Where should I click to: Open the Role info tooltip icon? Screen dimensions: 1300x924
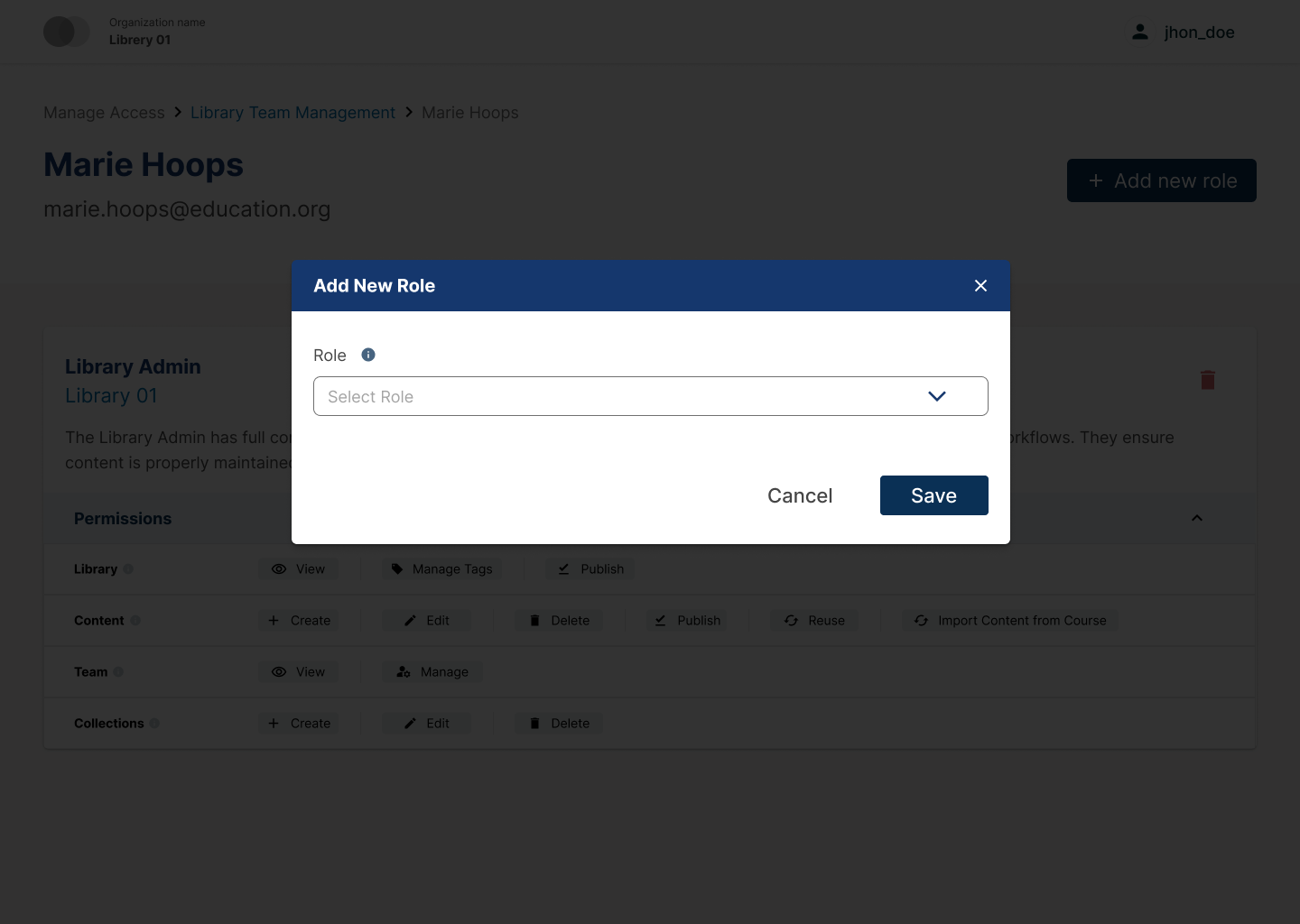pyautogui.click(x=367, y=355)
